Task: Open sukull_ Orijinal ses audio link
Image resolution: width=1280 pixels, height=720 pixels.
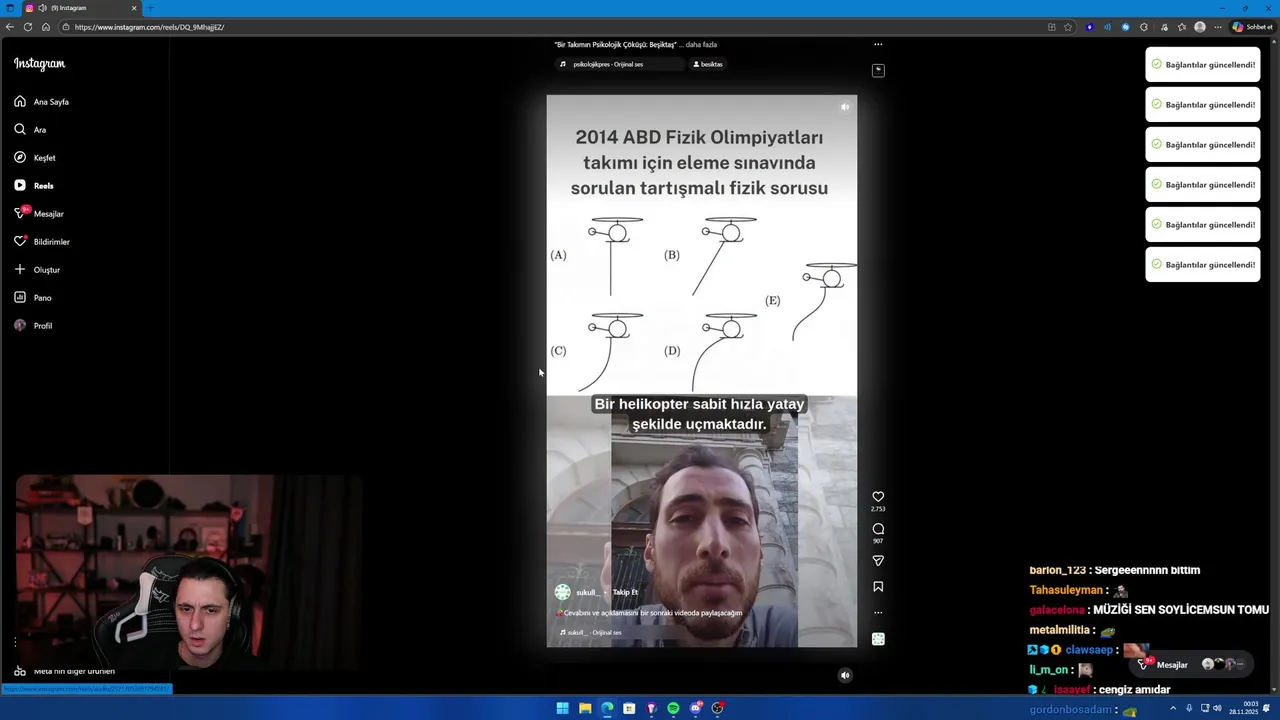Action: click(x=591, y=632)
